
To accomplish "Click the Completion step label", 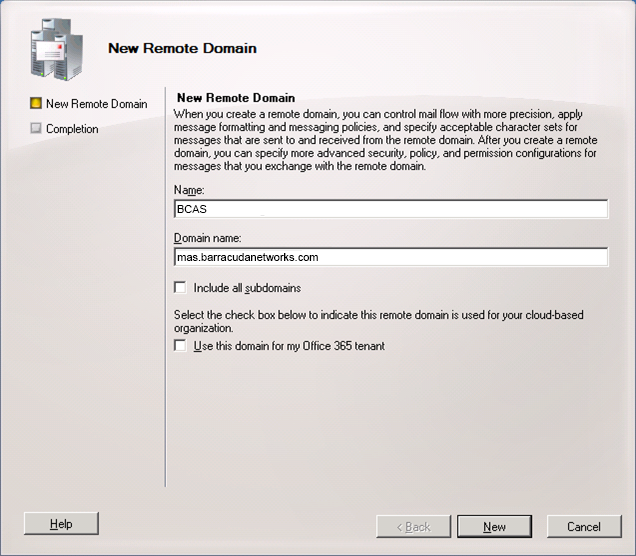I will coord(72,129).
